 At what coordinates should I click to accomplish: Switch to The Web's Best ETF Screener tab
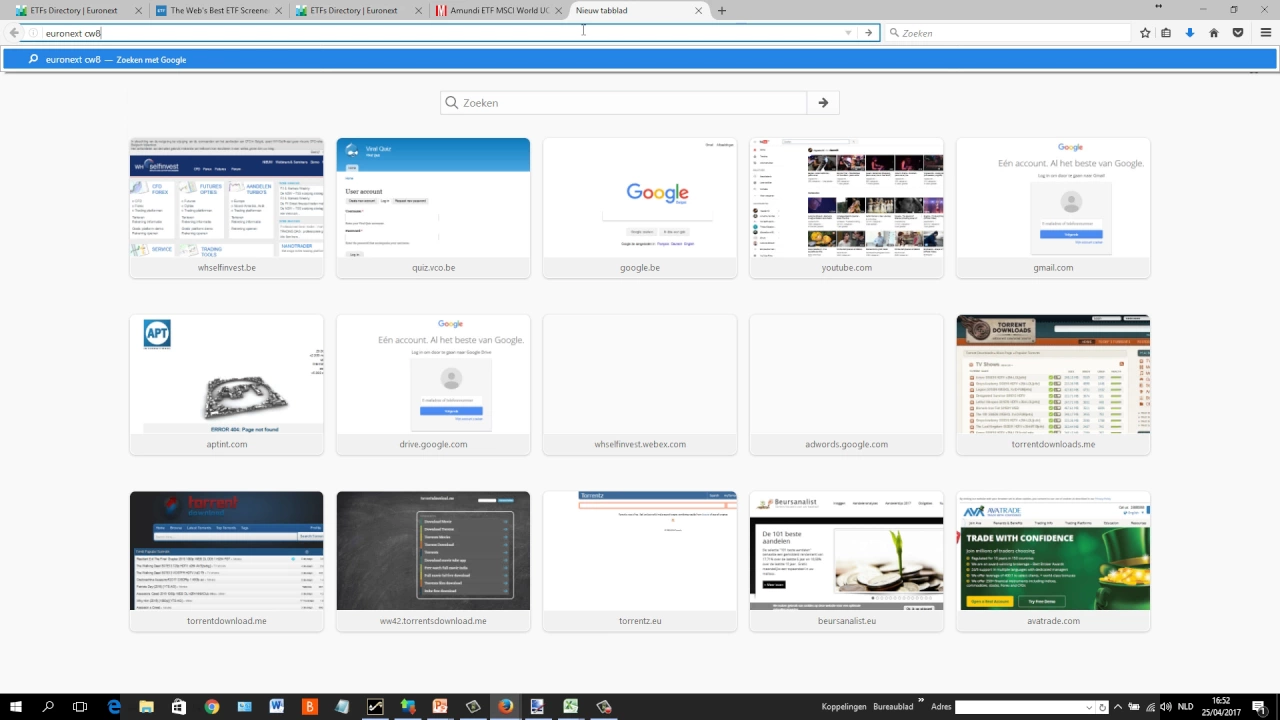tap(220, 11)
